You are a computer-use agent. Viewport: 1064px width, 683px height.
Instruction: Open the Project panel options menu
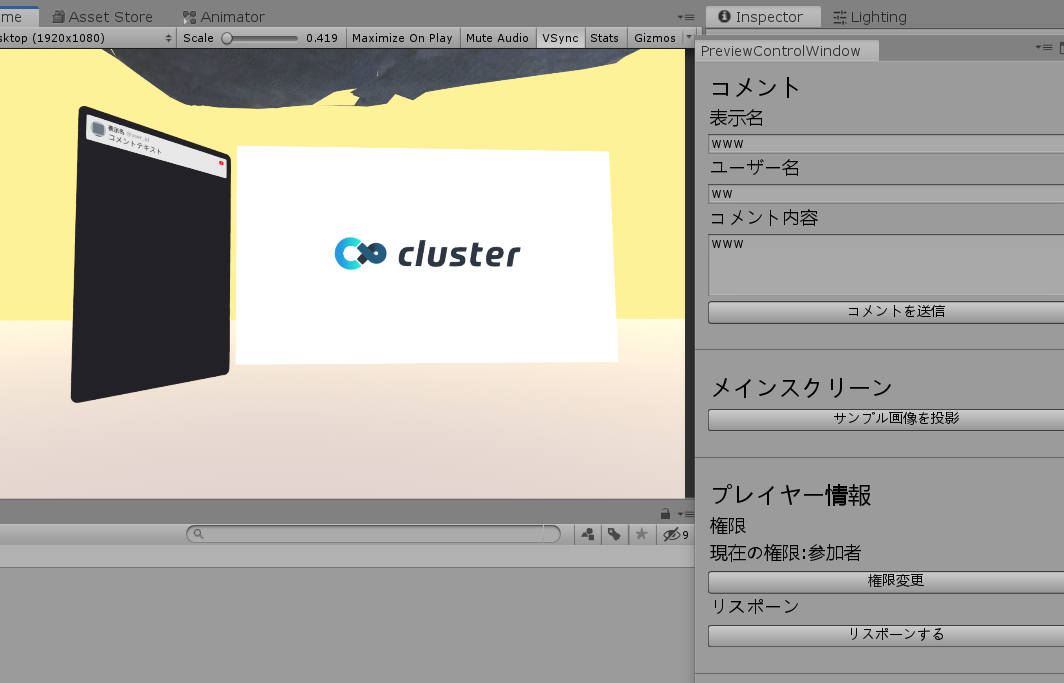pos(686,514)
